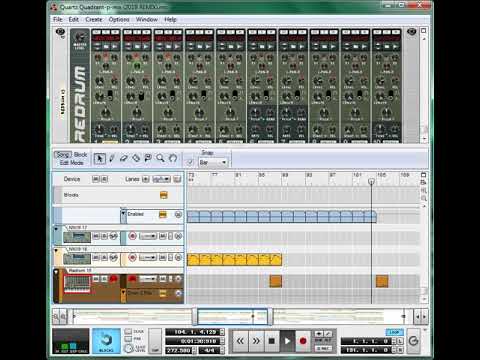Click the loop arrow icon in the transport
Viewport: 480px width, 360px height.
tap(413, 341)
